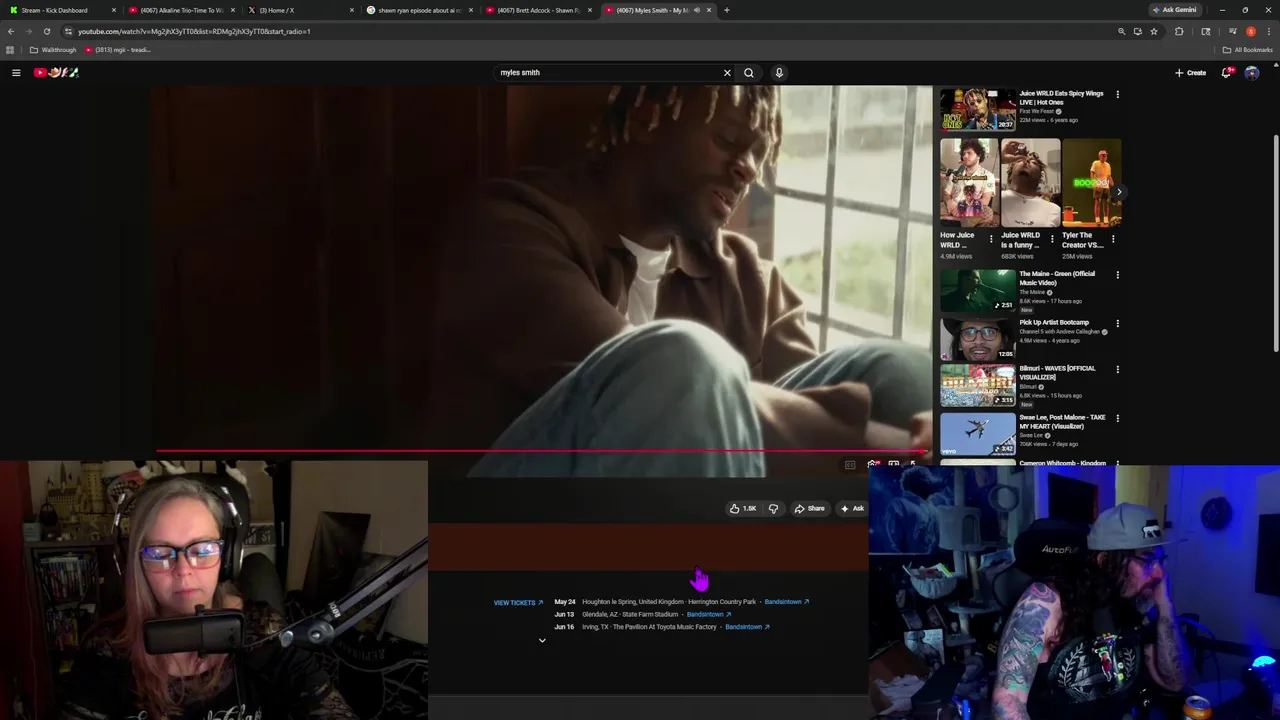Image resolution: width=1280 pixels, height=720 pixels.
Task: Like the video with 1.5K likes
Action: [742, 508]
